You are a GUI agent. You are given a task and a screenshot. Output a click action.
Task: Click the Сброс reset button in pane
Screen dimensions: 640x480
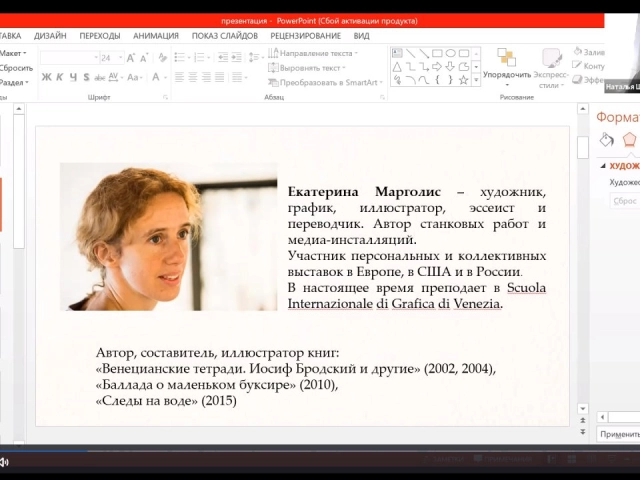point(624,200)
